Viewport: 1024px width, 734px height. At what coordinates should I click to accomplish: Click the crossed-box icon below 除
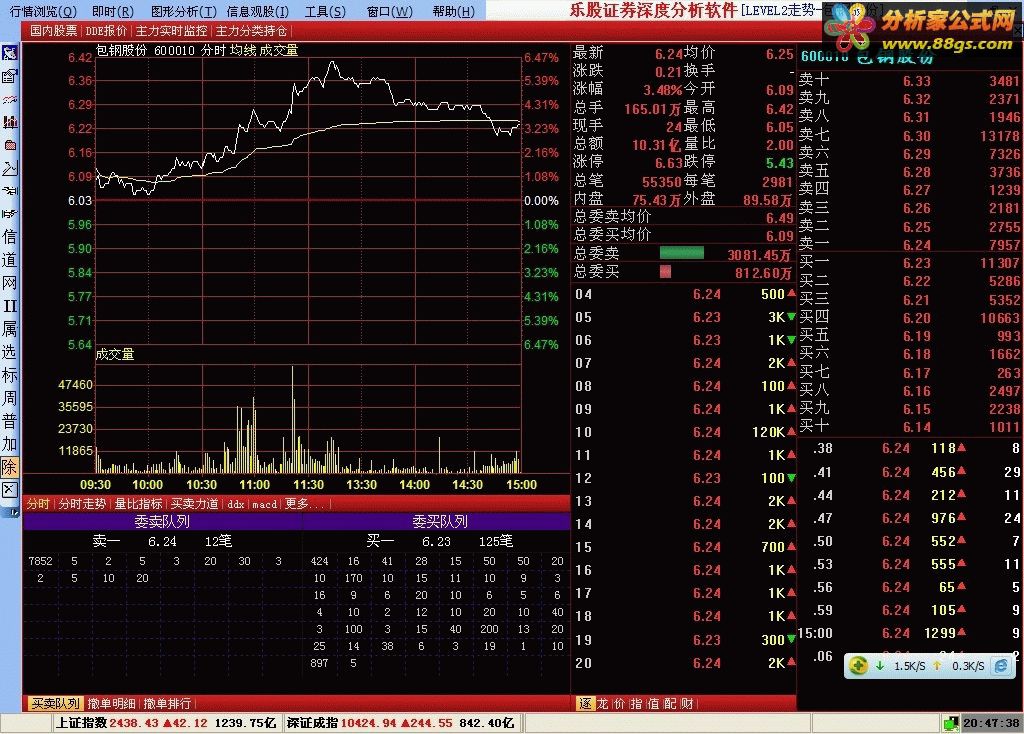click(x=9, y=490)
